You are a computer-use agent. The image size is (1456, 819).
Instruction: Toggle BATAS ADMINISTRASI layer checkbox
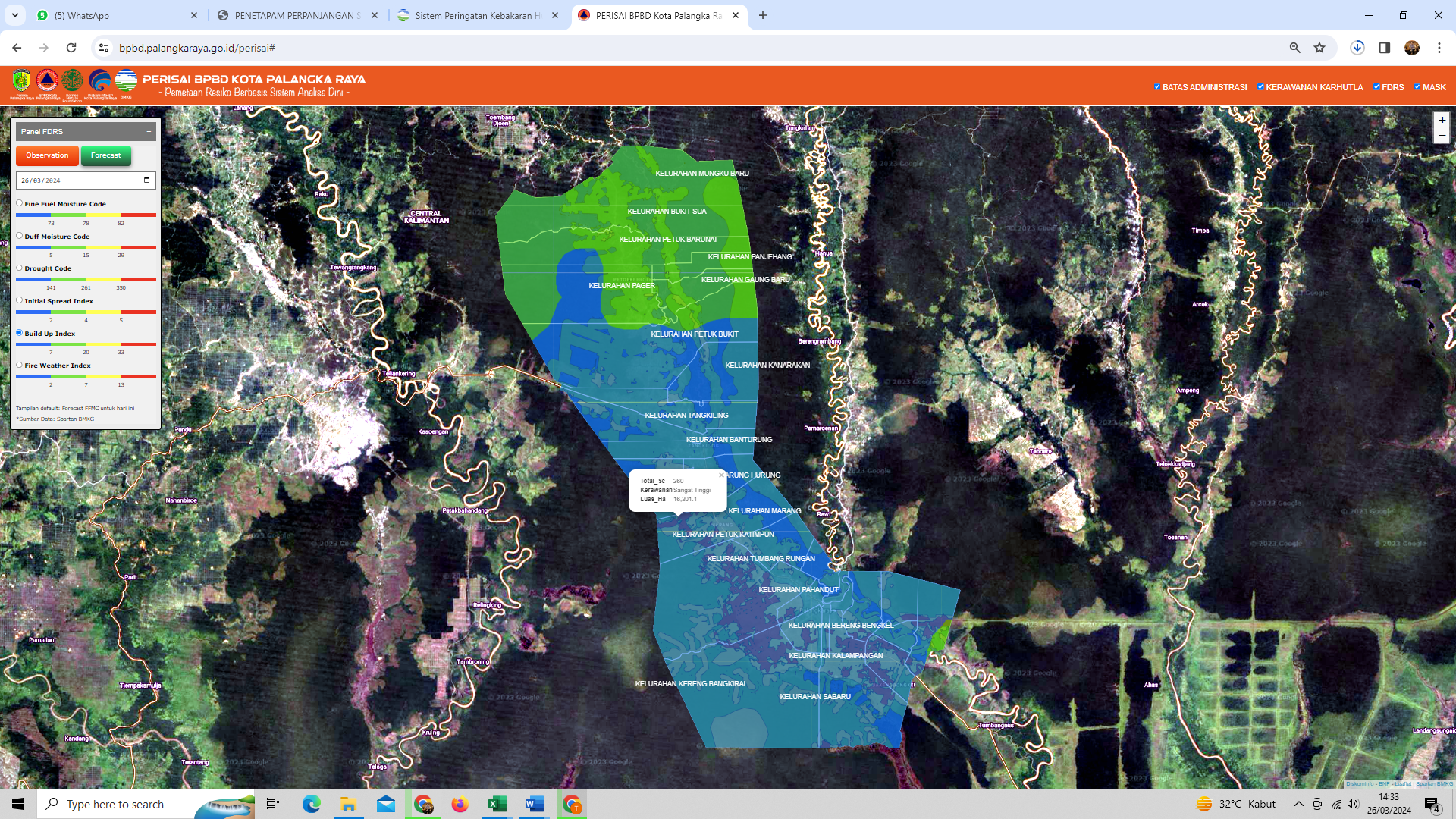pos(1157,86)
